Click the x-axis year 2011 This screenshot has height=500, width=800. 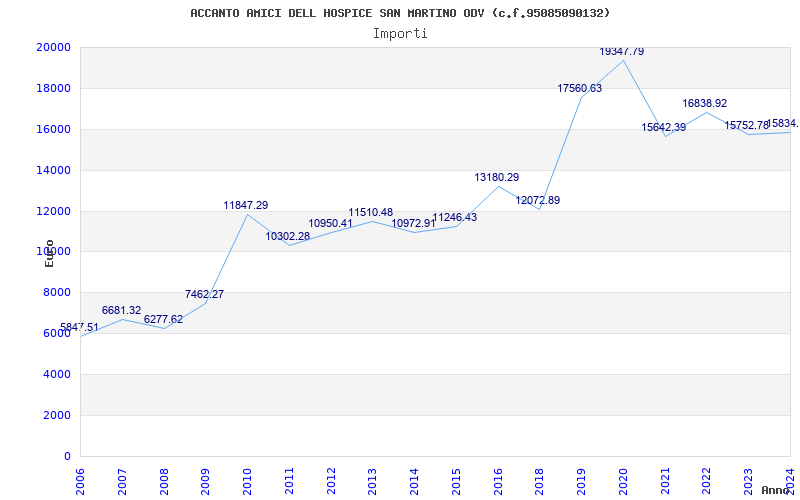(x=289, y=481)
